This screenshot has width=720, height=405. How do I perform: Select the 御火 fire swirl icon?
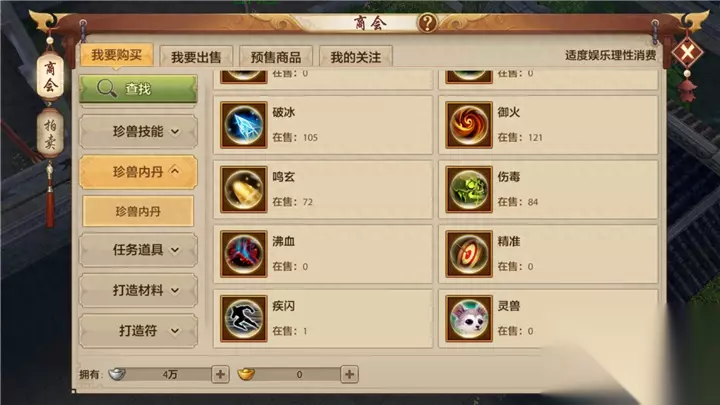click(469, 125)
